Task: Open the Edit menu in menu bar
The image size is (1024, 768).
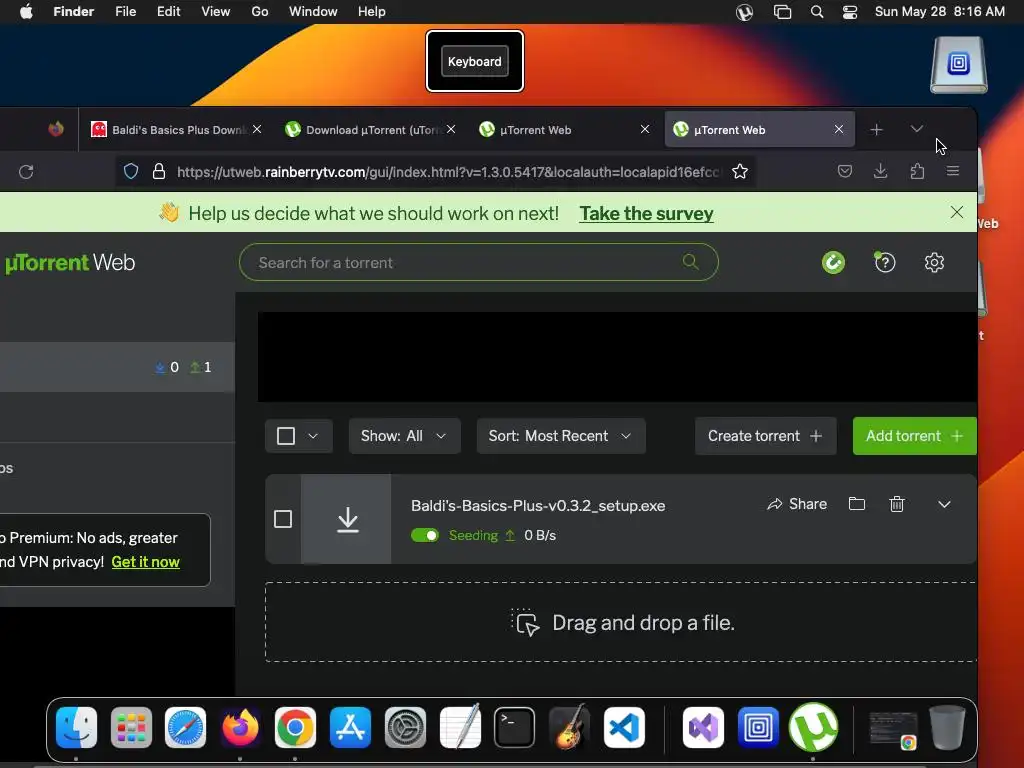Action: point(168,11)
